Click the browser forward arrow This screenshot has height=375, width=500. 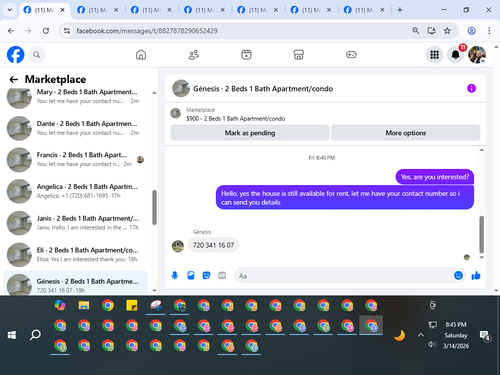point(28,31)
